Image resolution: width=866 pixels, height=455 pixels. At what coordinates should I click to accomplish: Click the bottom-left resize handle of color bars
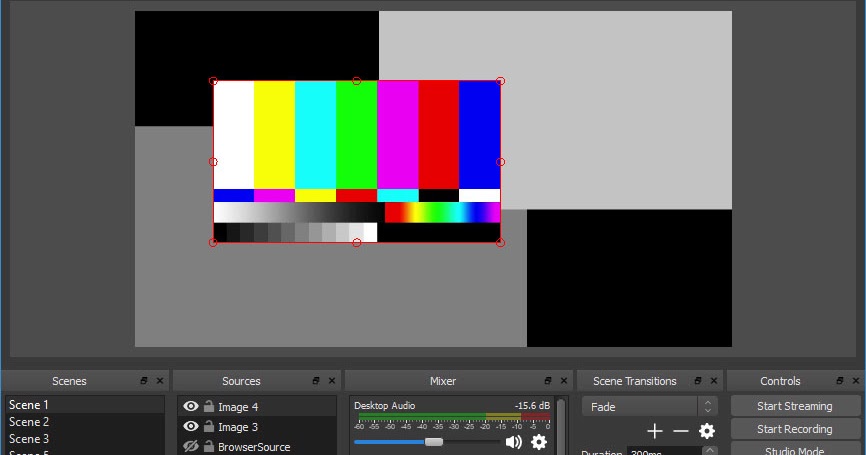pos(213,242)
